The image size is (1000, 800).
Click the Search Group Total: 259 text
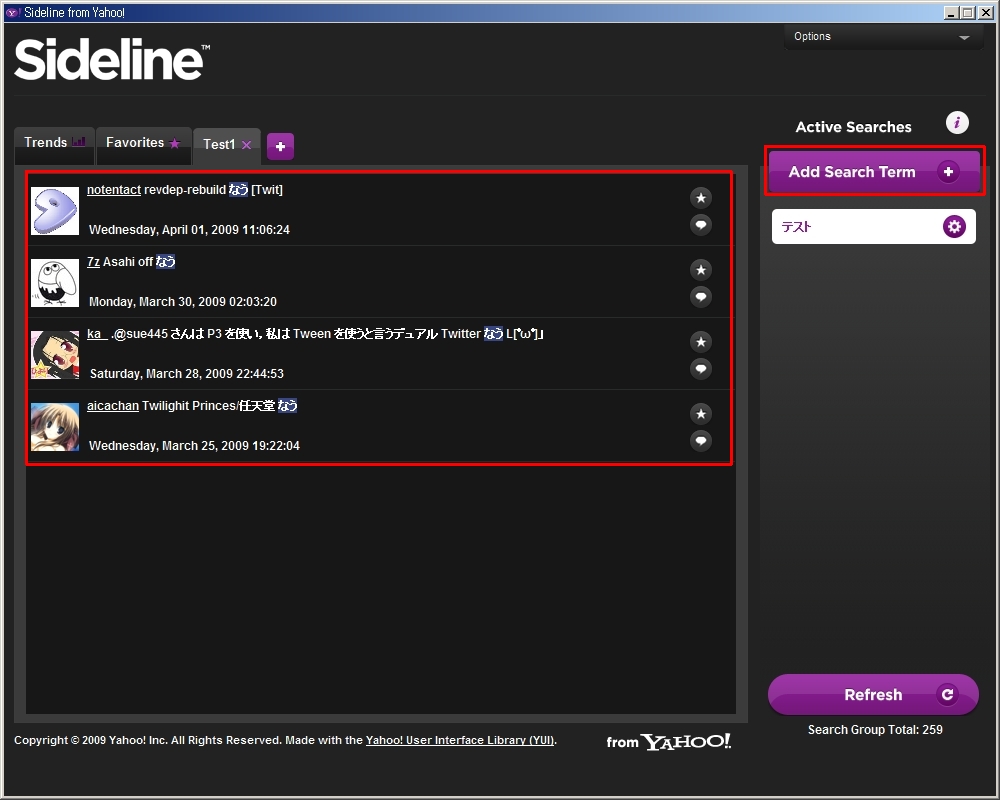click(875, 730)
